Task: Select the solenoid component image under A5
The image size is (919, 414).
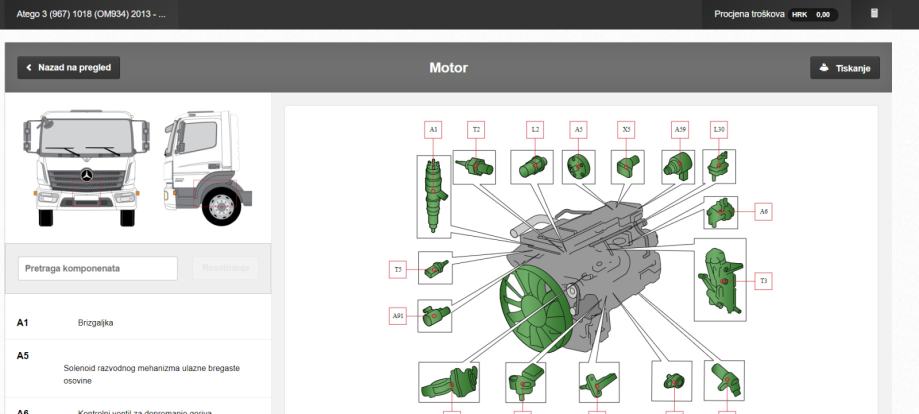Action: 578,167
